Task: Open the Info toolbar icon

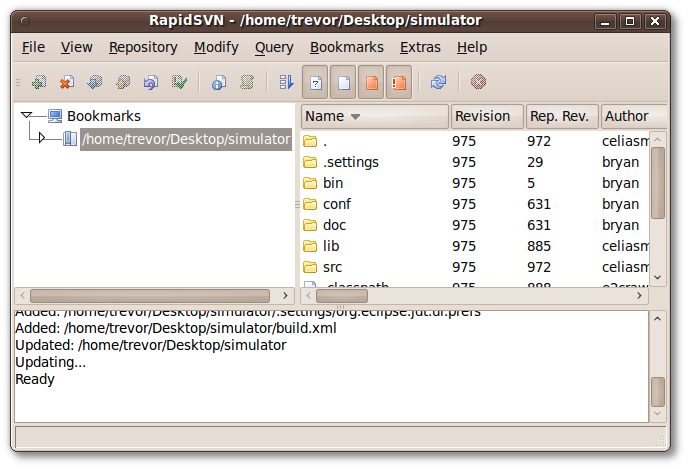Action: pyautogui.click(x=219, y=82)
